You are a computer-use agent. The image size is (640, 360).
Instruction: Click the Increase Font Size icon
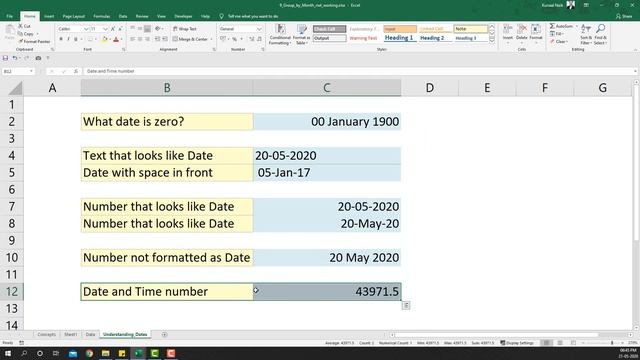pos(113,29)
